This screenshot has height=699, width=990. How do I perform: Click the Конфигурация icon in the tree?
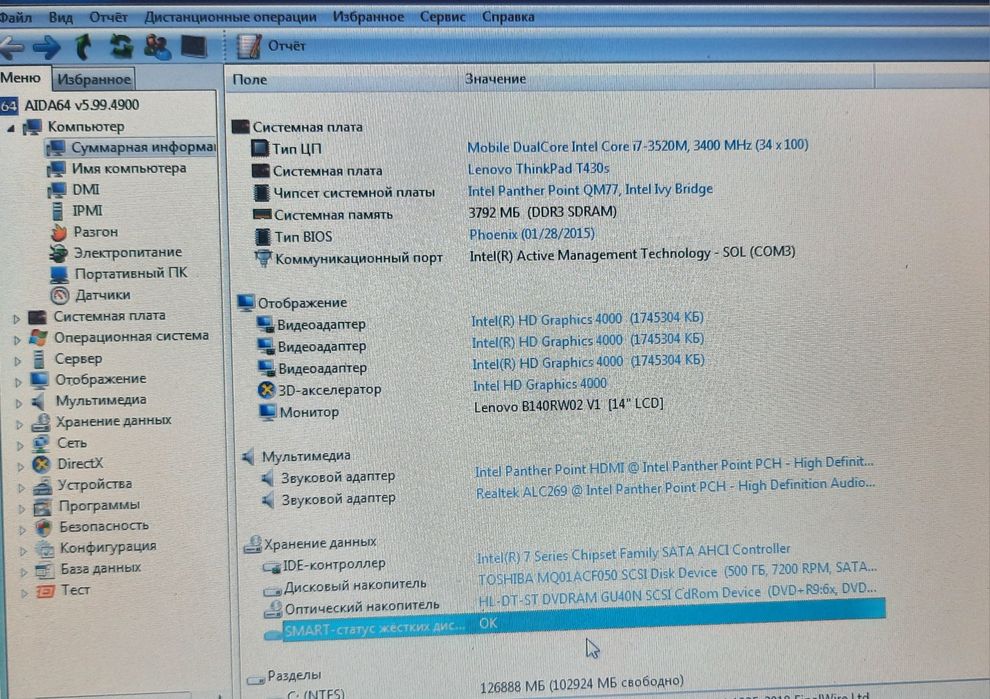pyautogui.click(x=44, y=548)
